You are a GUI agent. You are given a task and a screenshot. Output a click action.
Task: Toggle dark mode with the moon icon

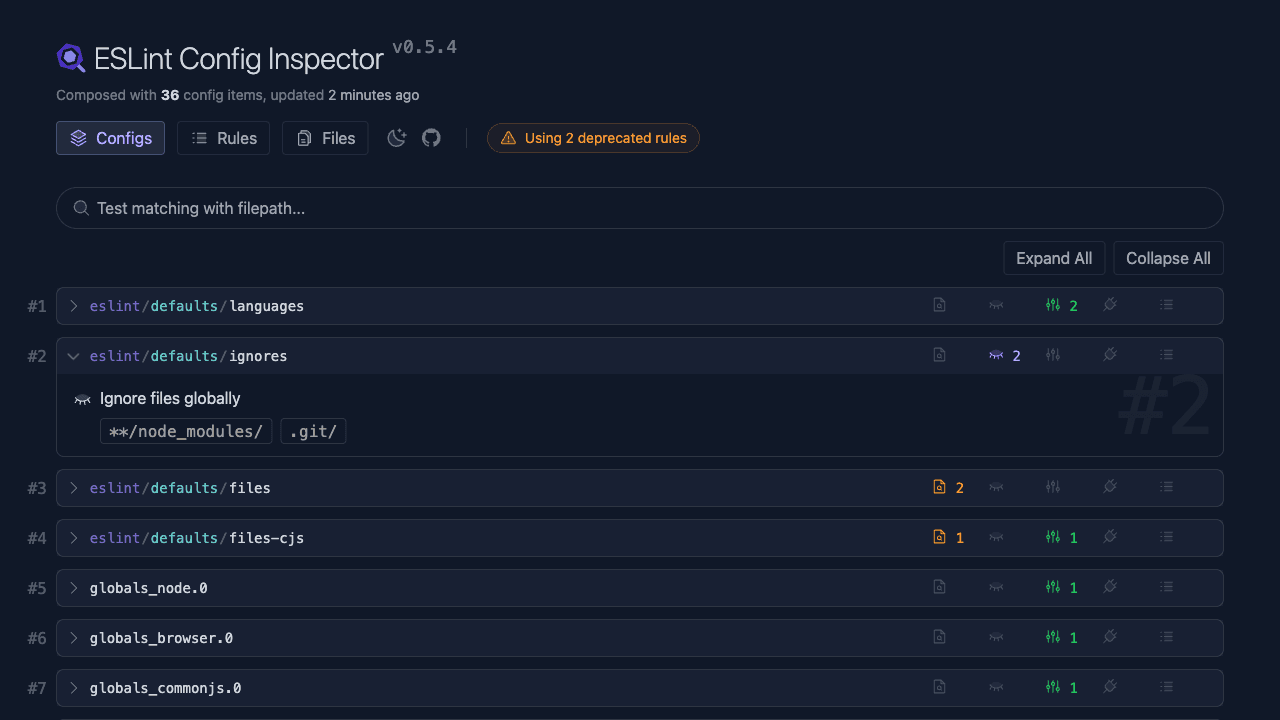[397, 138]
